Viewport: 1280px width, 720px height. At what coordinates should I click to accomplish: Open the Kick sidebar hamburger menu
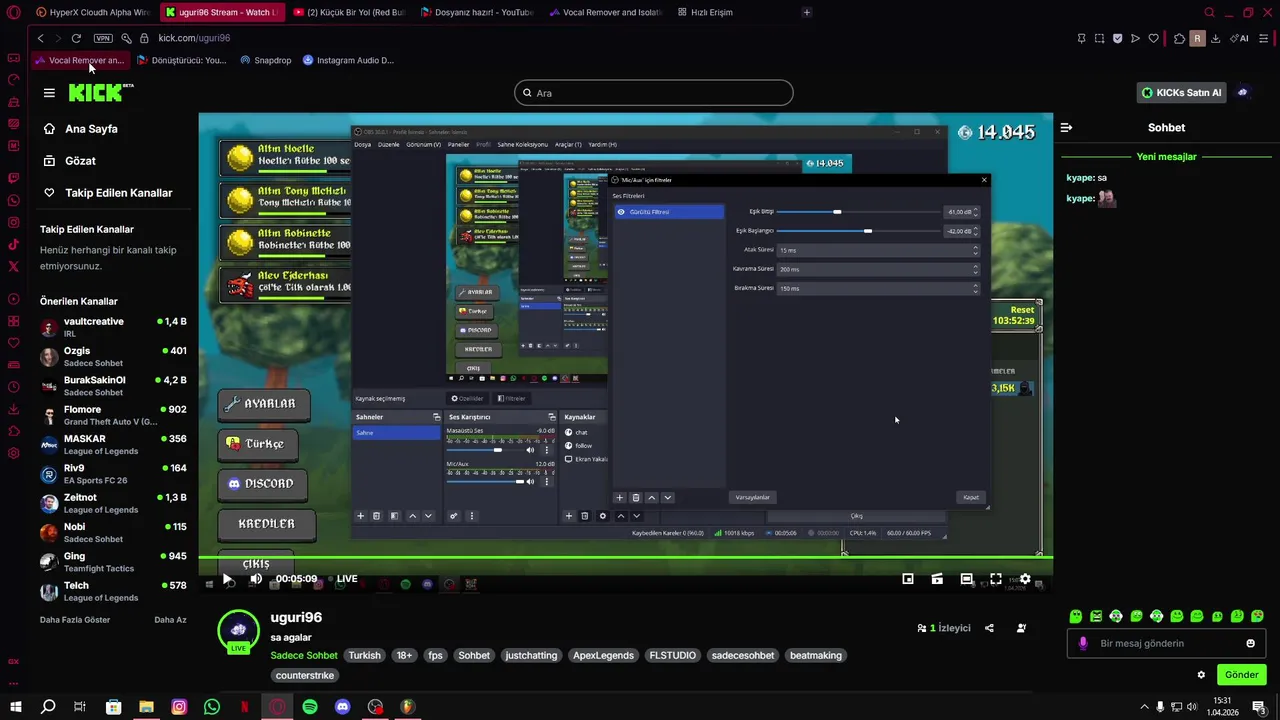pyautogui.click(x=49, y=93)
